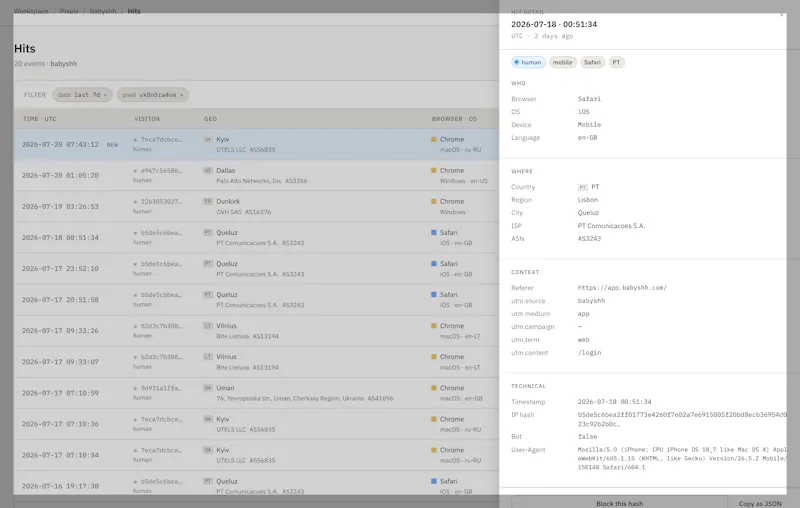Viewport: 800px width, 508px height.
Task: Select the hit at 2026-07-17 07:10:36
Action: tap(257, 424)
